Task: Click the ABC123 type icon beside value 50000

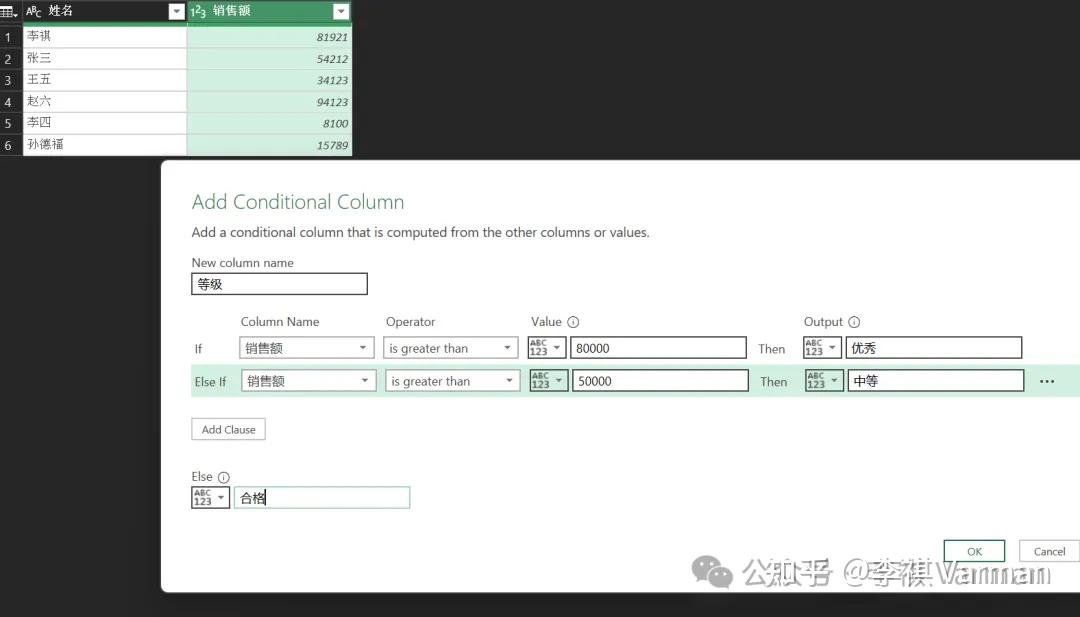Action: tap(546, 380)
